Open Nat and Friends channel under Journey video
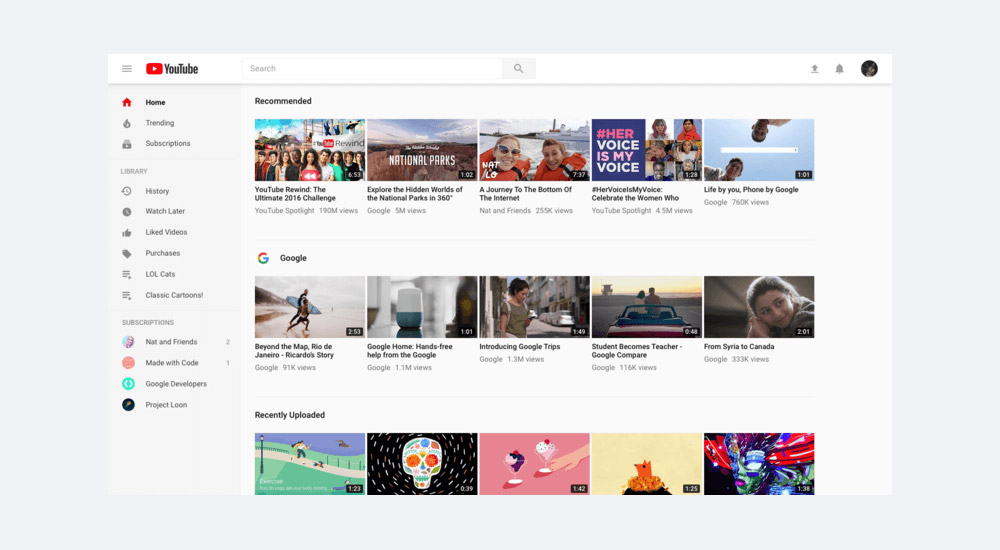 coord(505,211)
